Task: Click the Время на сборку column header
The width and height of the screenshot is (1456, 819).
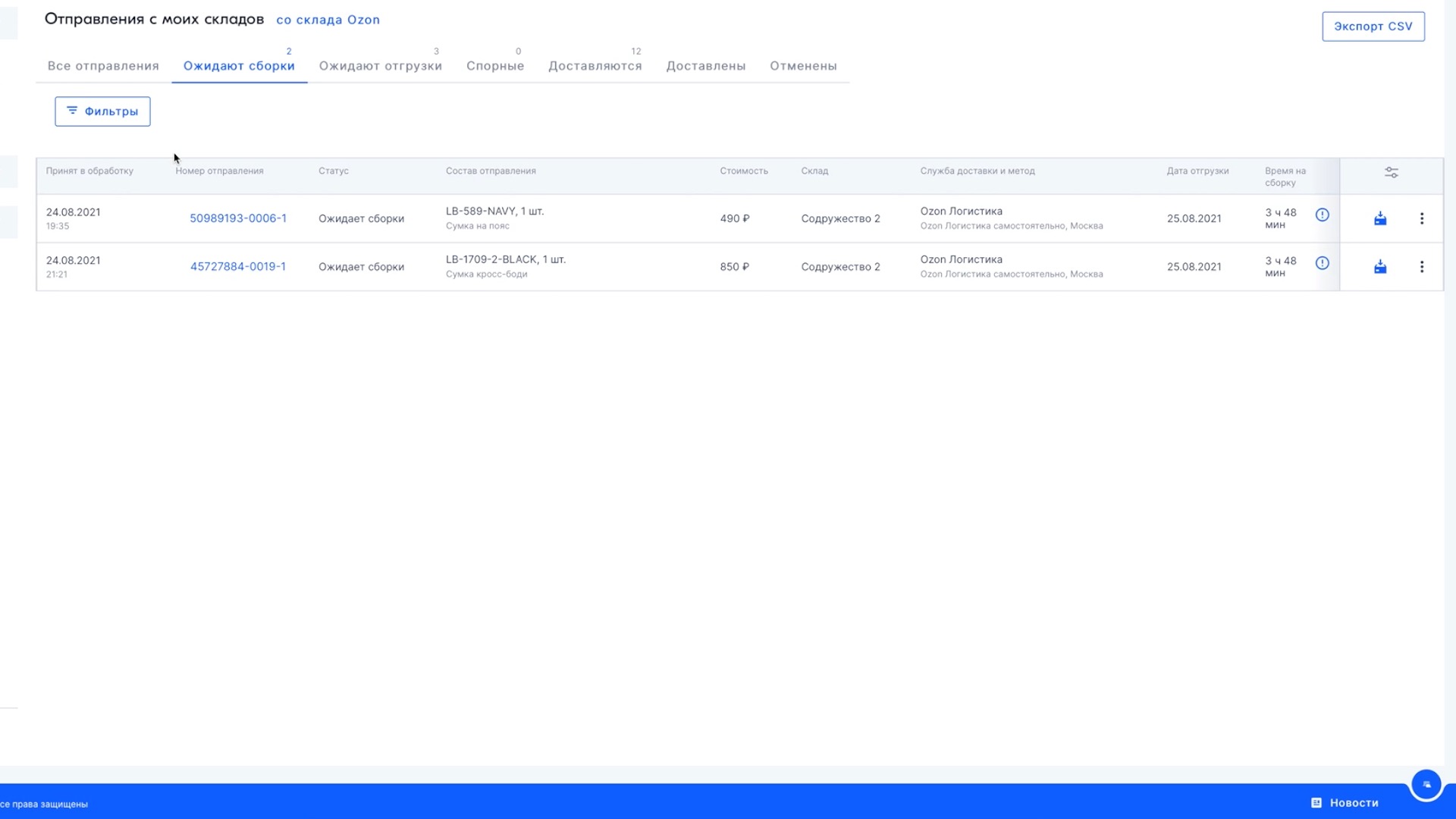Action: tap(1285, 177)
